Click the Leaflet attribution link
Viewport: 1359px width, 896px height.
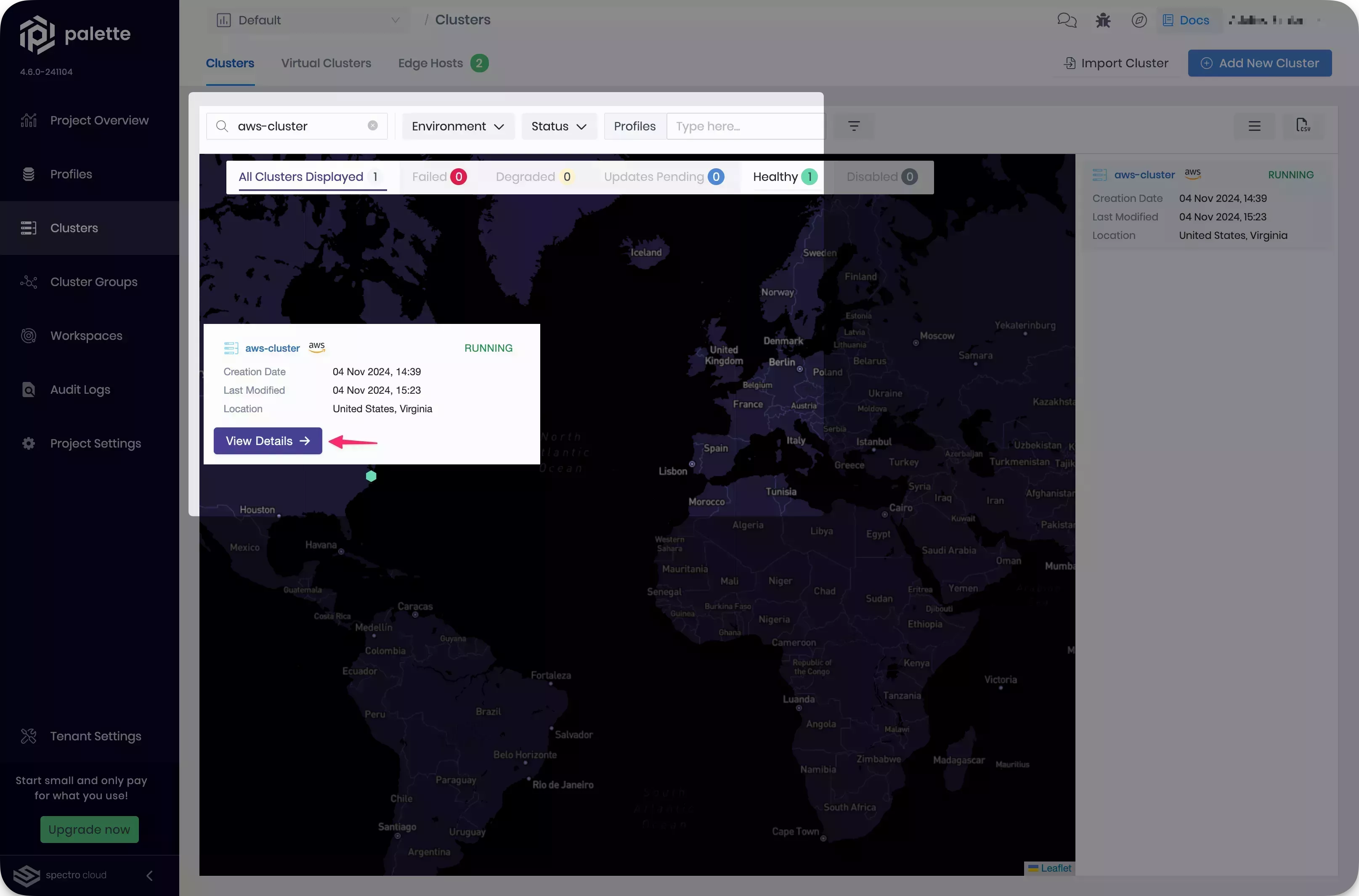pos(1056,868)
